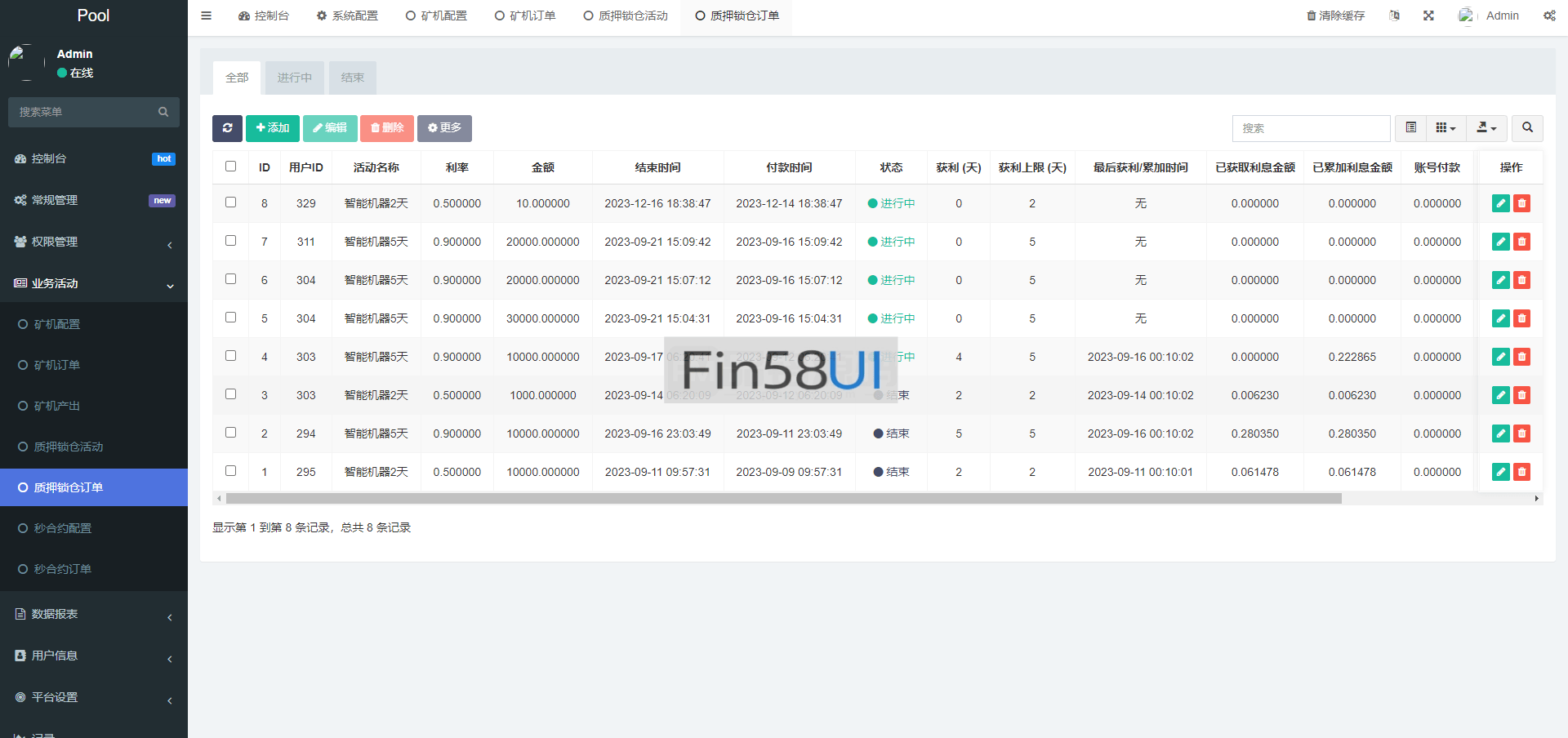Click the green 添加 button
Viewport: 1568px width, 738px height.
click(273, 128)
